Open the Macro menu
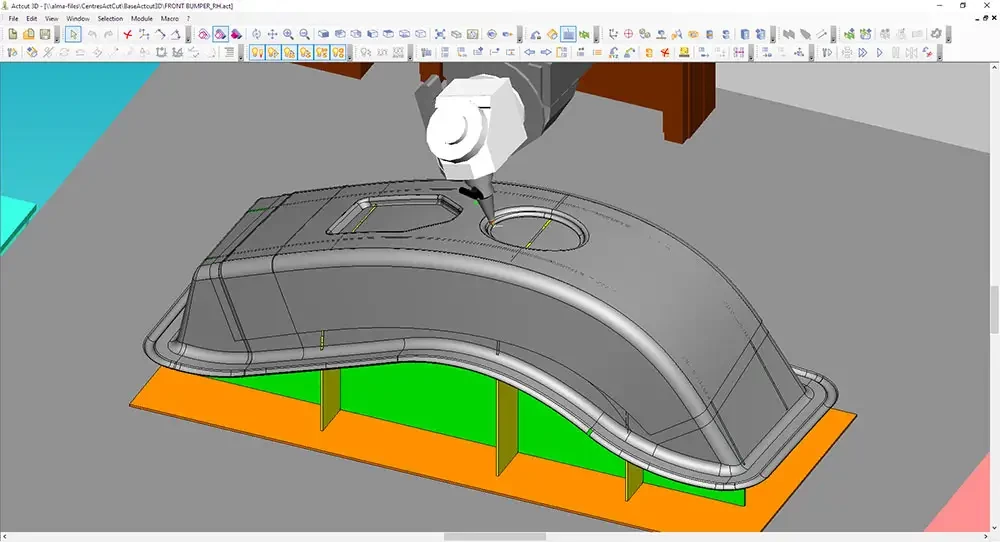Image resolution: width=1000 pixels, height=542 pixels. [170, 18]
